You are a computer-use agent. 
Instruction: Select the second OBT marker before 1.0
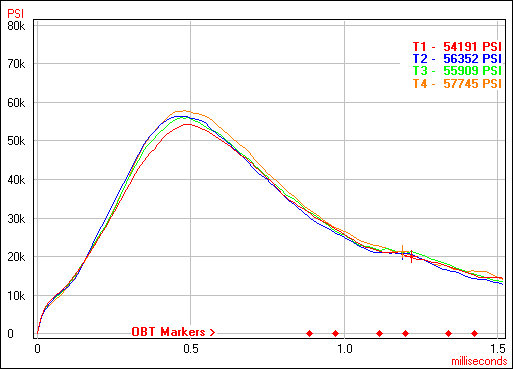tap(335, 333)
